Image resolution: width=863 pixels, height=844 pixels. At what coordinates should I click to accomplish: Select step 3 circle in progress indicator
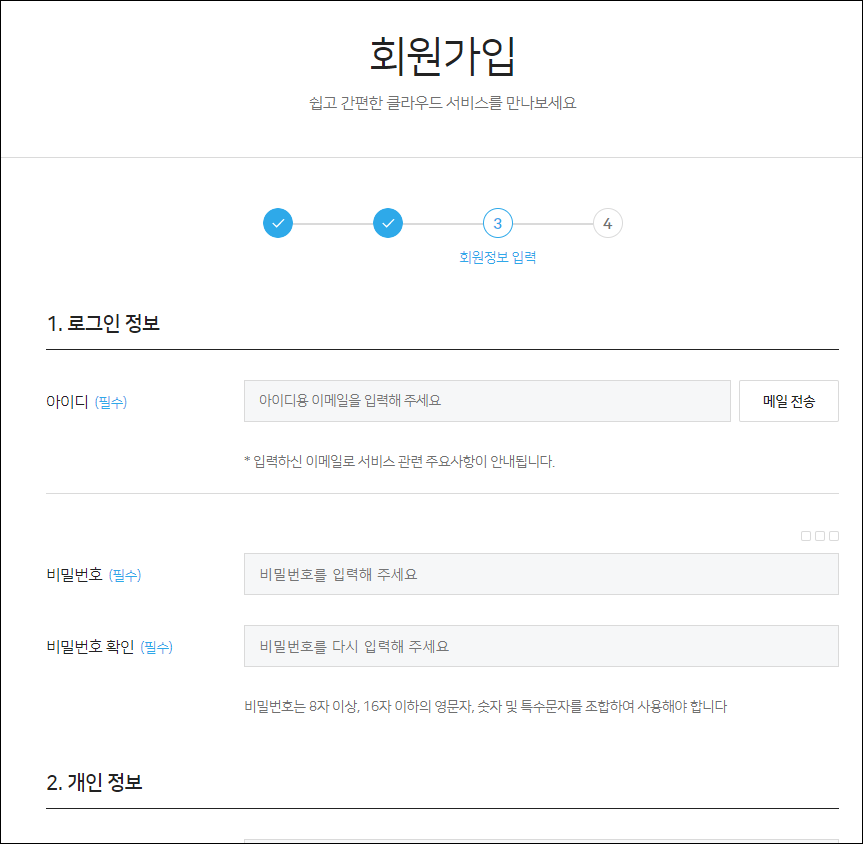tap(498, 223)
